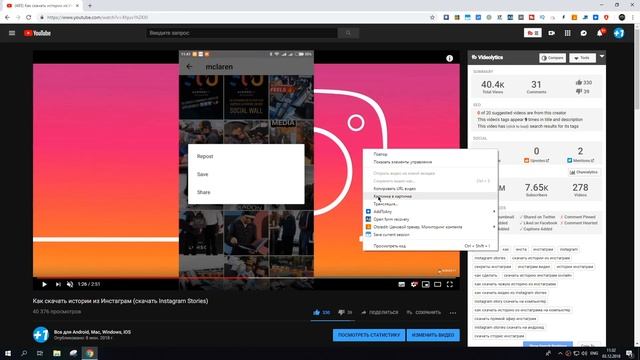The height and width of the screenshot is (360, 640).
Task: Unmute the video volume
Action: coord(70,284)
